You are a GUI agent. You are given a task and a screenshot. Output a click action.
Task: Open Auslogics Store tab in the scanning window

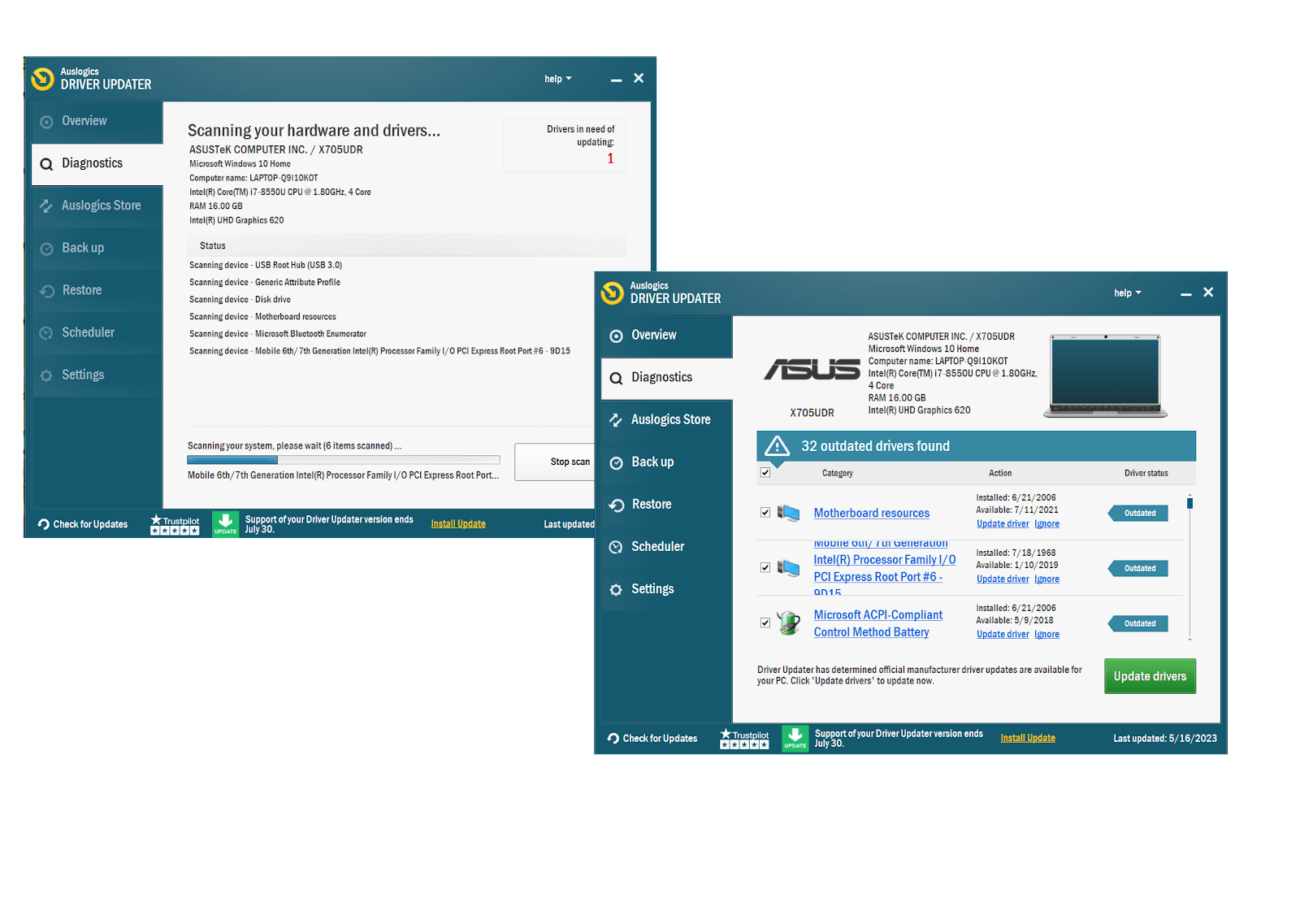point(97,206)
